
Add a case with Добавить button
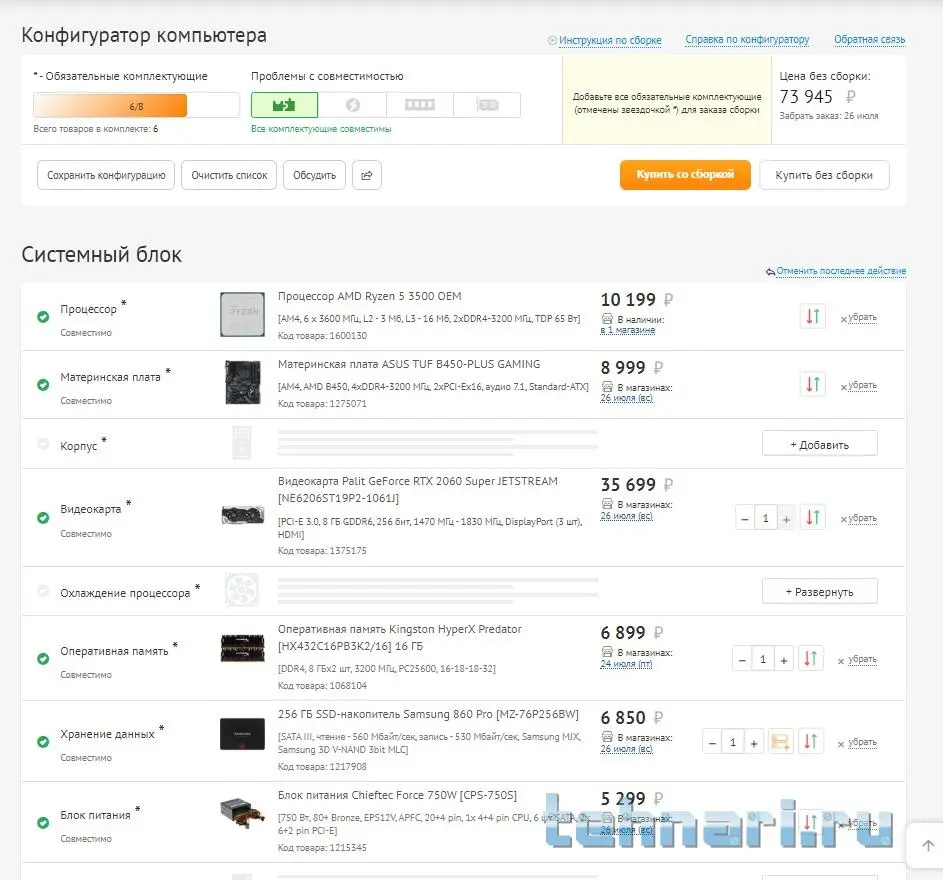[819, 445]
